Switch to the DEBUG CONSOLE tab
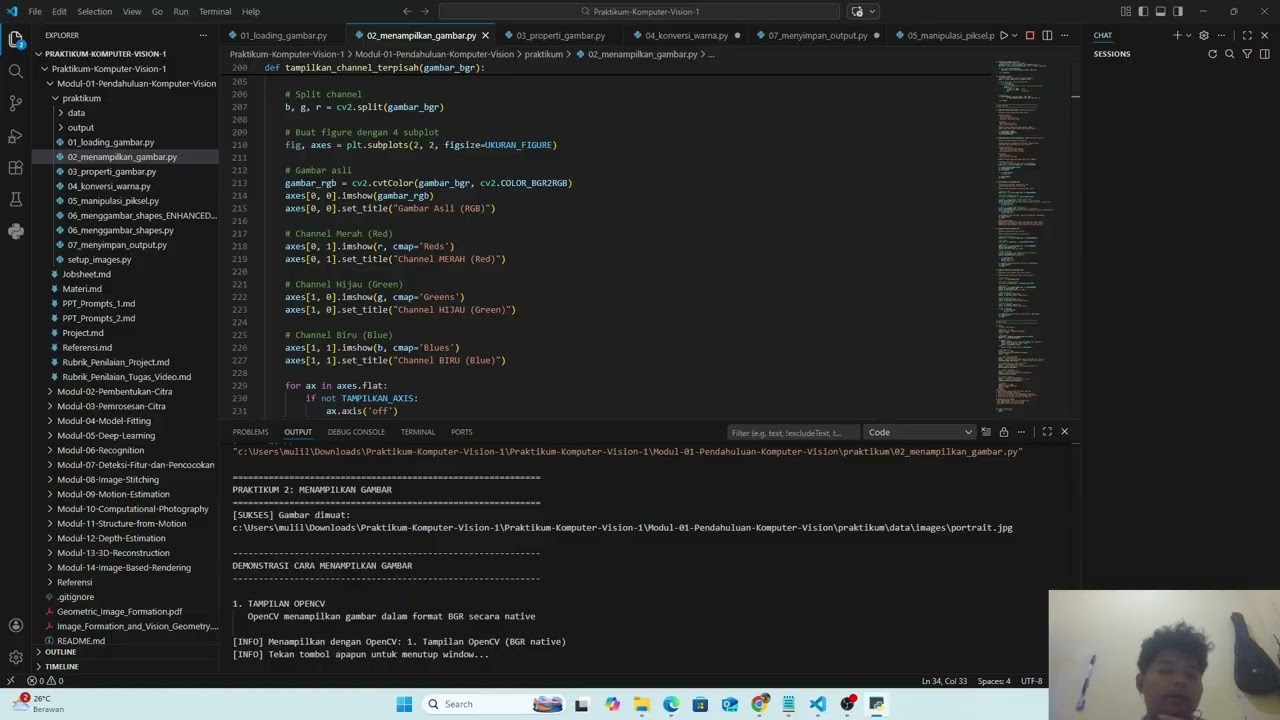The height and width of the screenshot is (720, 1280). tap(356, 432)
